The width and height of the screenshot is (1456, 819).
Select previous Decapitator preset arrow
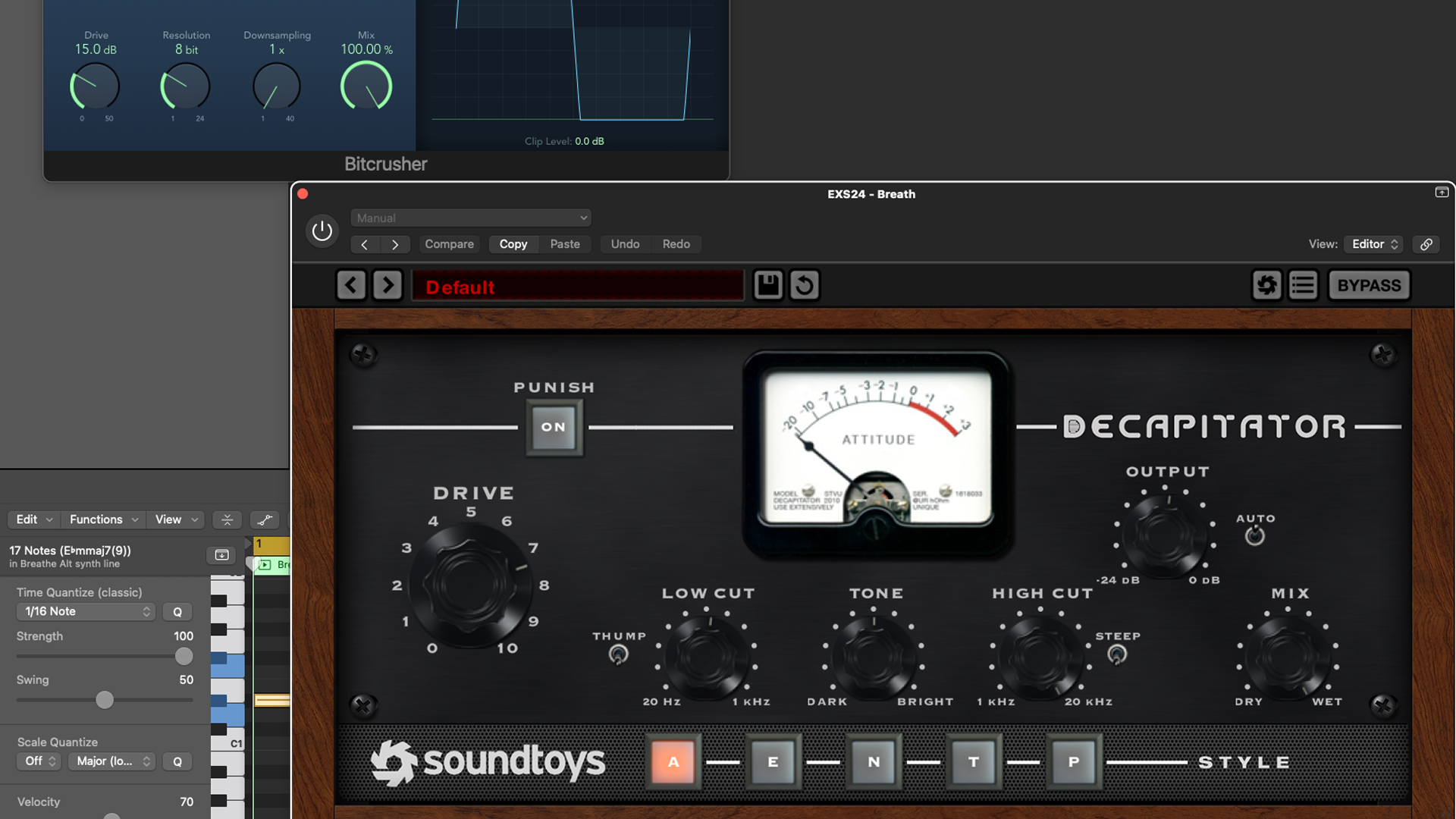(351, 285)
